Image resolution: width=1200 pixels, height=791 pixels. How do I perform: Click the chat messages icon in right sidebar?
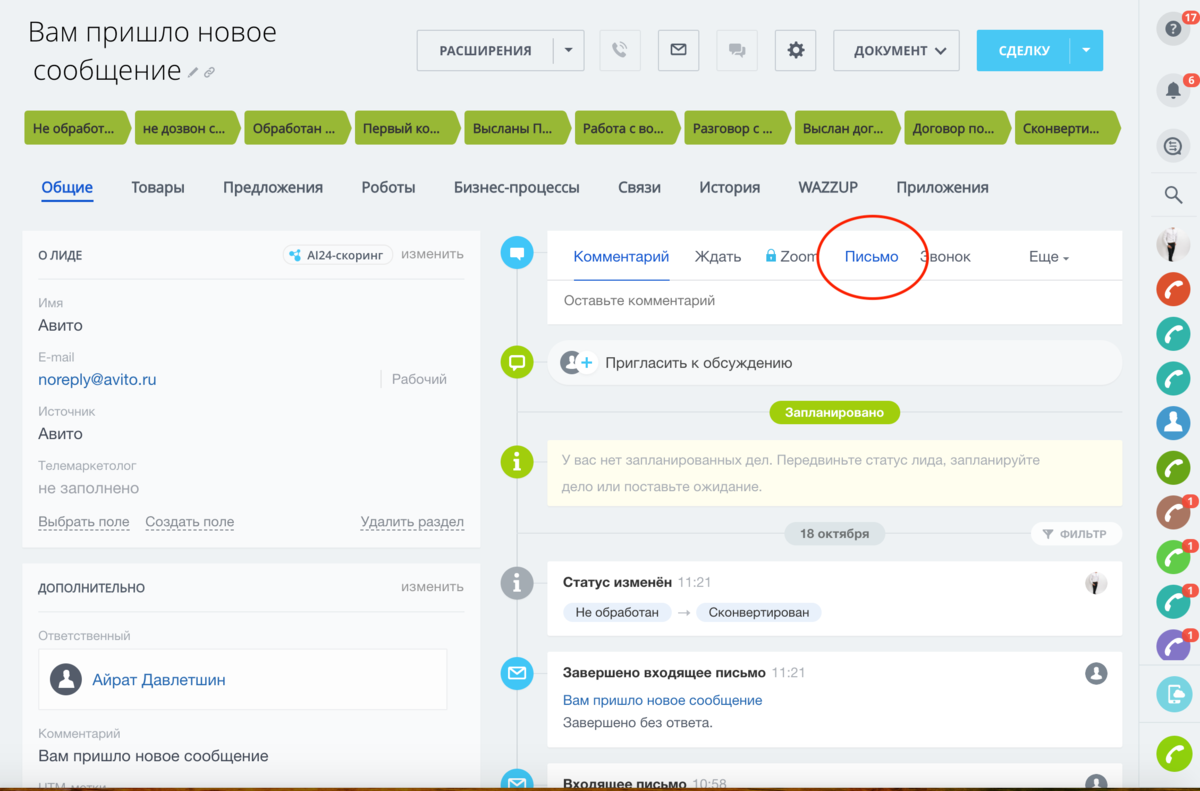[x=1173, y=146]
